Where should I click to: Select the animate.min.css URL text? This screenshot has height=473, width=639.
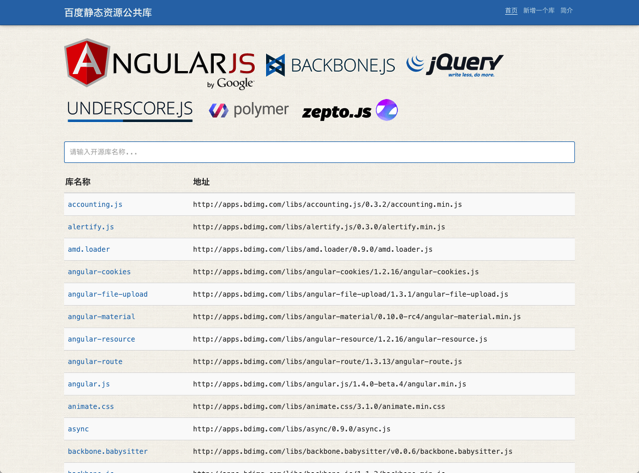click(x=319, y=407)
